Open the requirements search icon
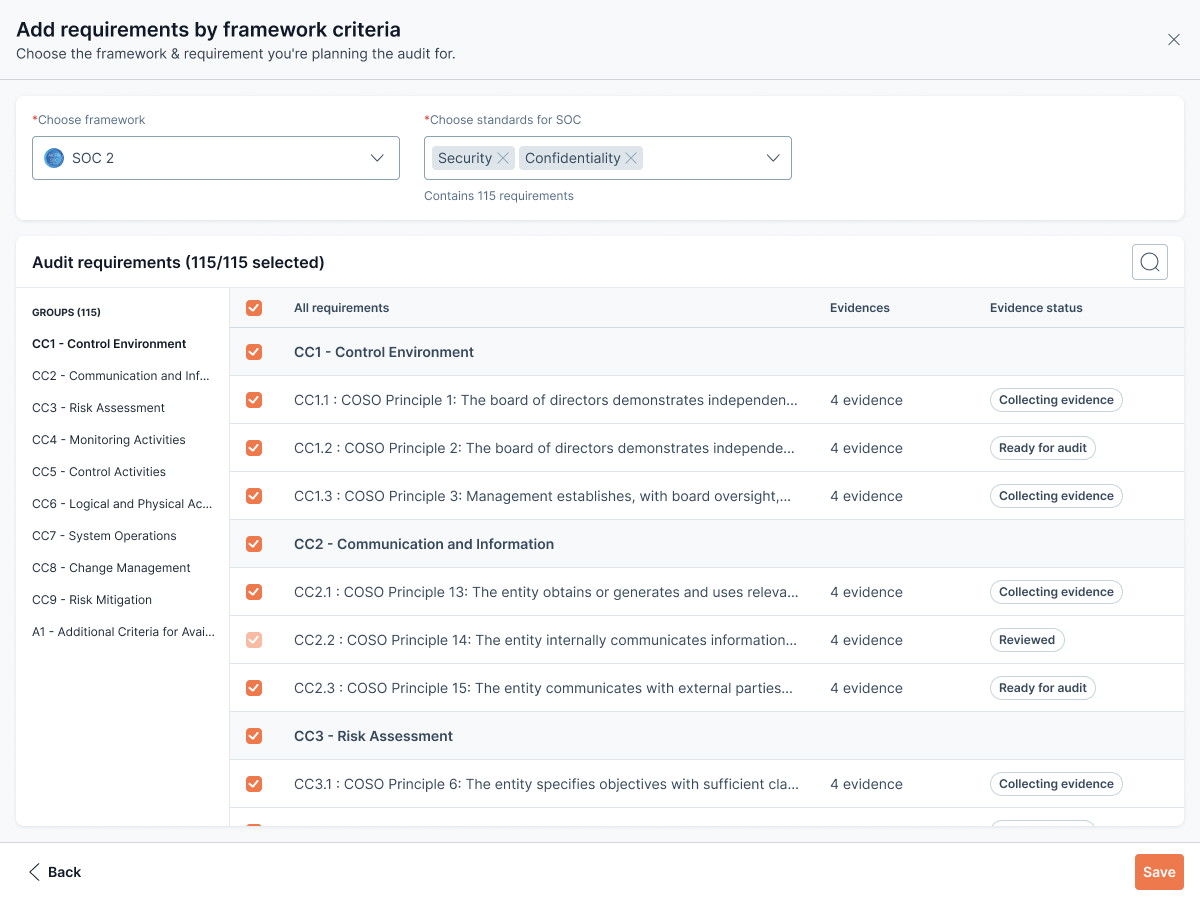The image size is (1200, 900). [1150, 262]
